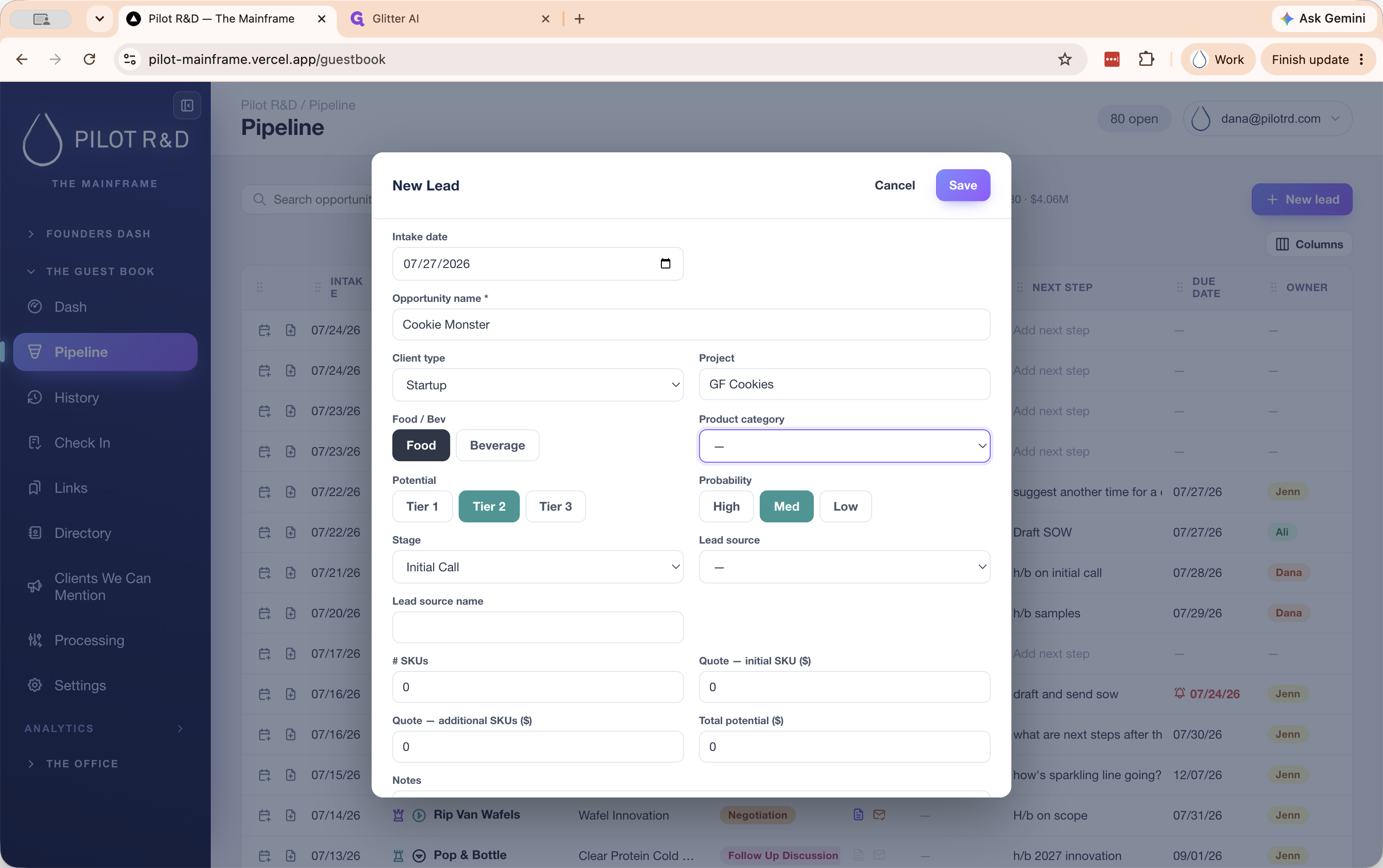Set Probability to Low
Screen dimensions: 1383x868
(x=845, y=506)
